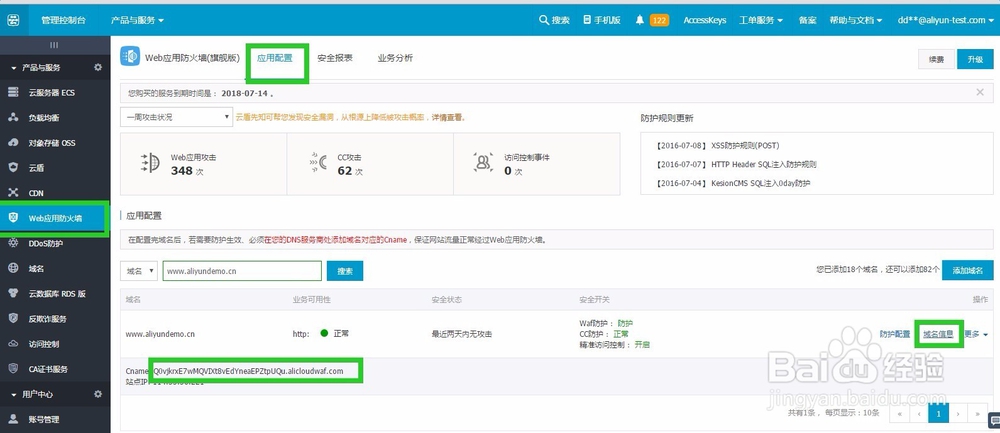Select the Web应用防火墙 sidebar item

click(x=54, y=218)
